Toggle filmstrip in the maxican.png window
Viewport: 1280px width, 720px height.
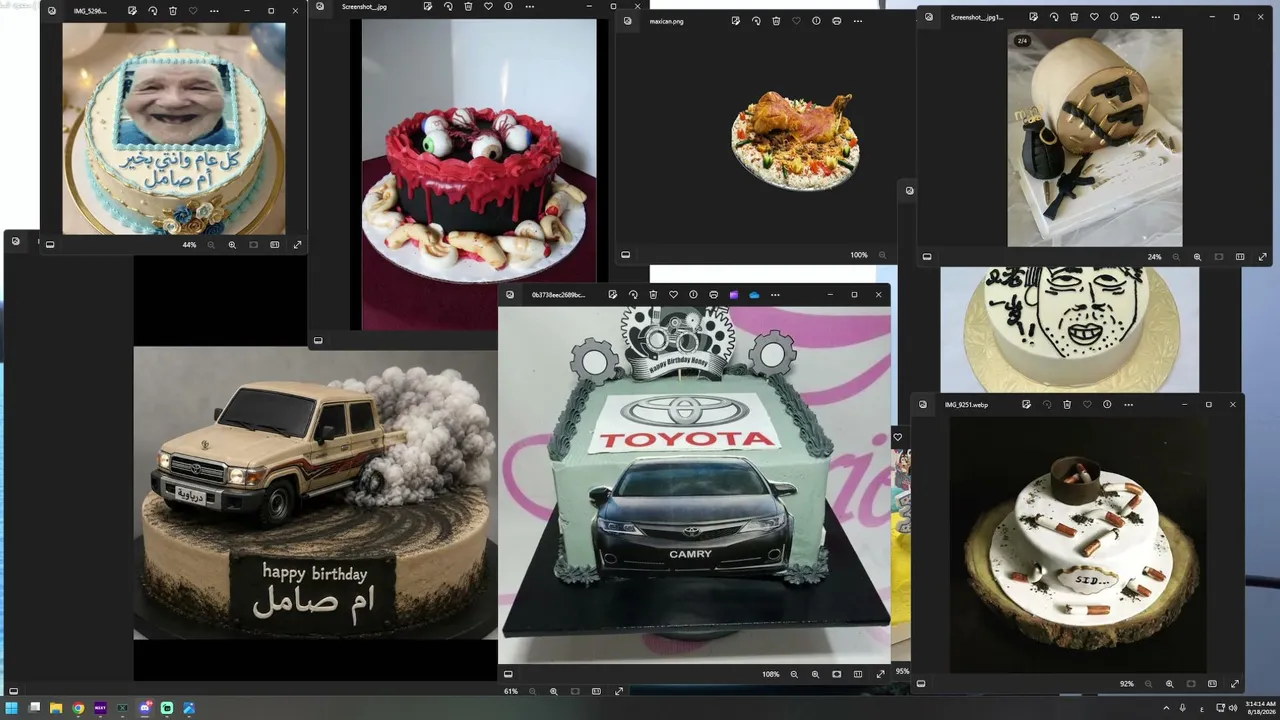tap(626, 255)
